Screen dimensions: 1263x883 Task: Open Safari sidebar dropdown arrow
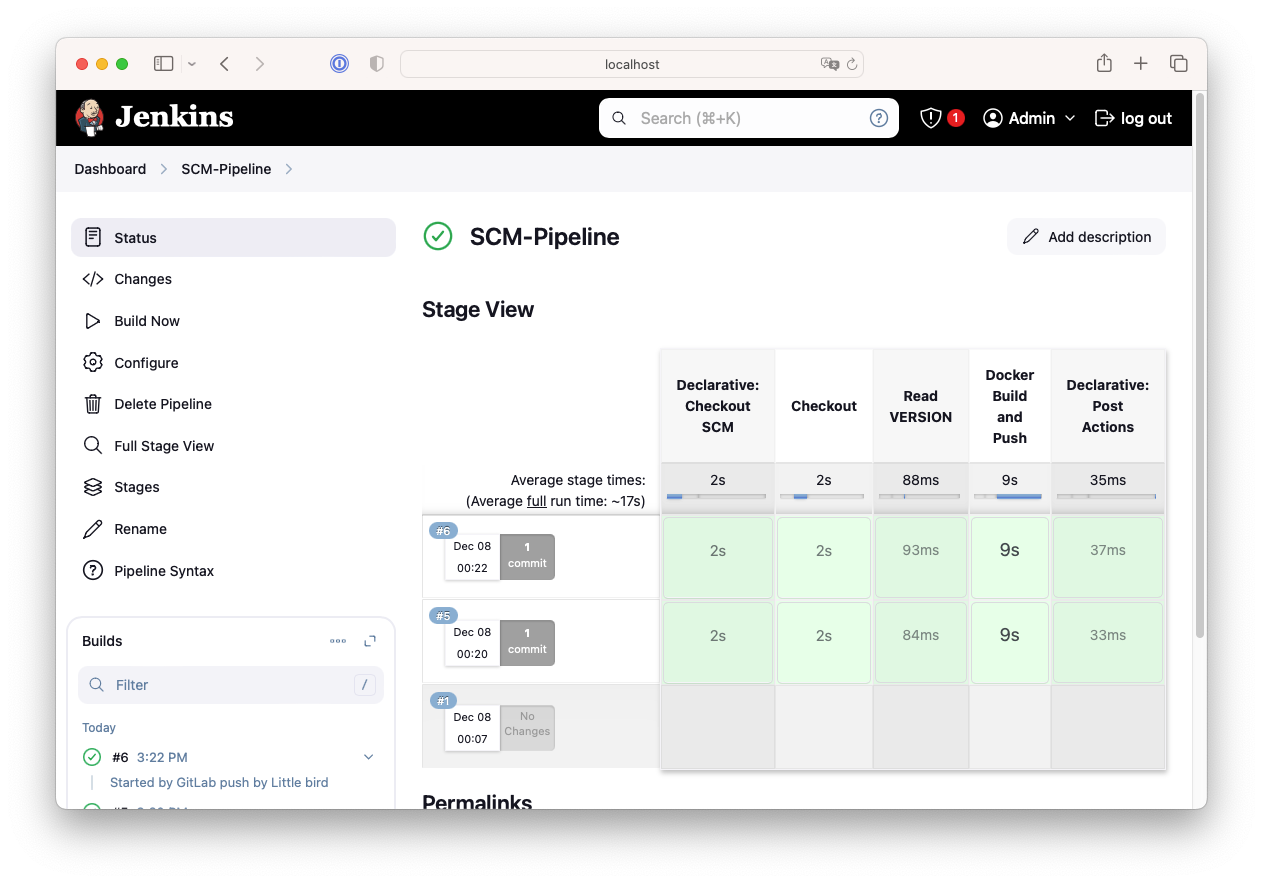(192, 64)
